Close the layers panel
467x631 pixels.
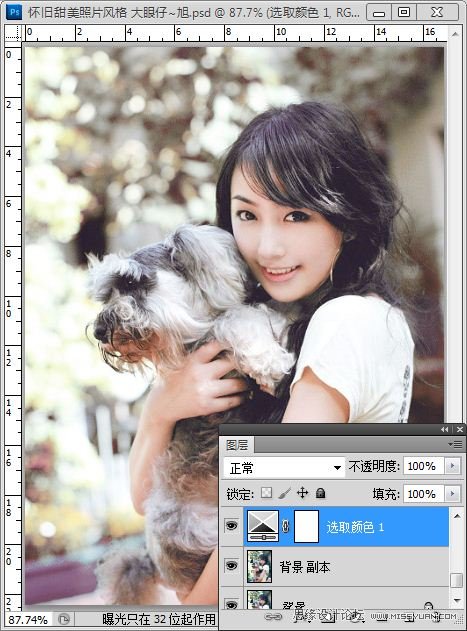point(460,430)
